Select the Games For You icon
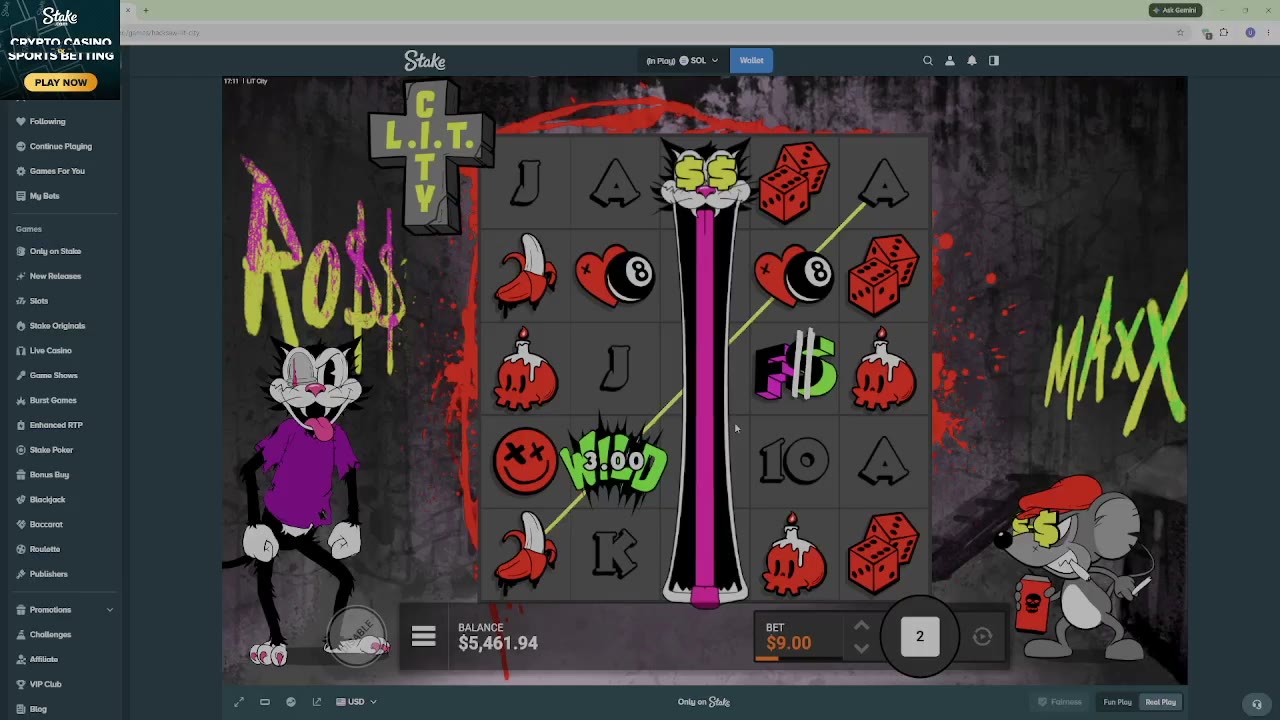The height and width of the screenshot is (720, 1280). pyautogui.click(x=21, y=171)
